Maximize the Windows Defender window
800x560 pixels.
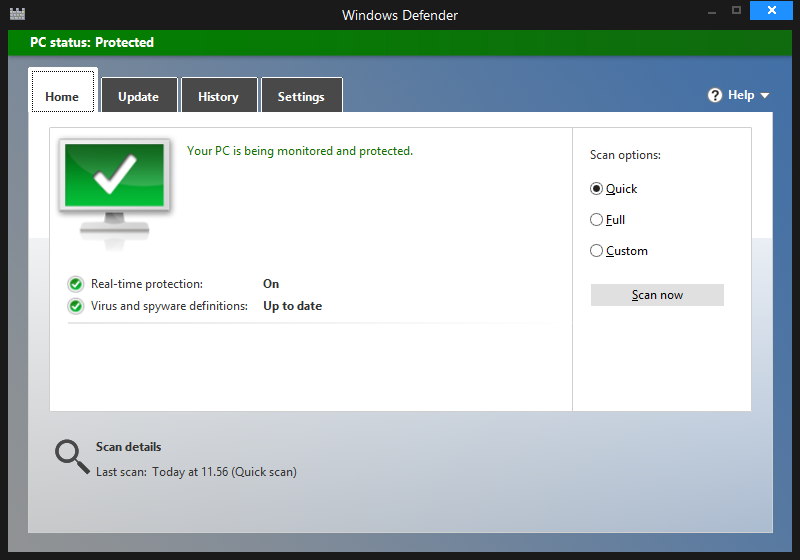(x=736, y=10)
